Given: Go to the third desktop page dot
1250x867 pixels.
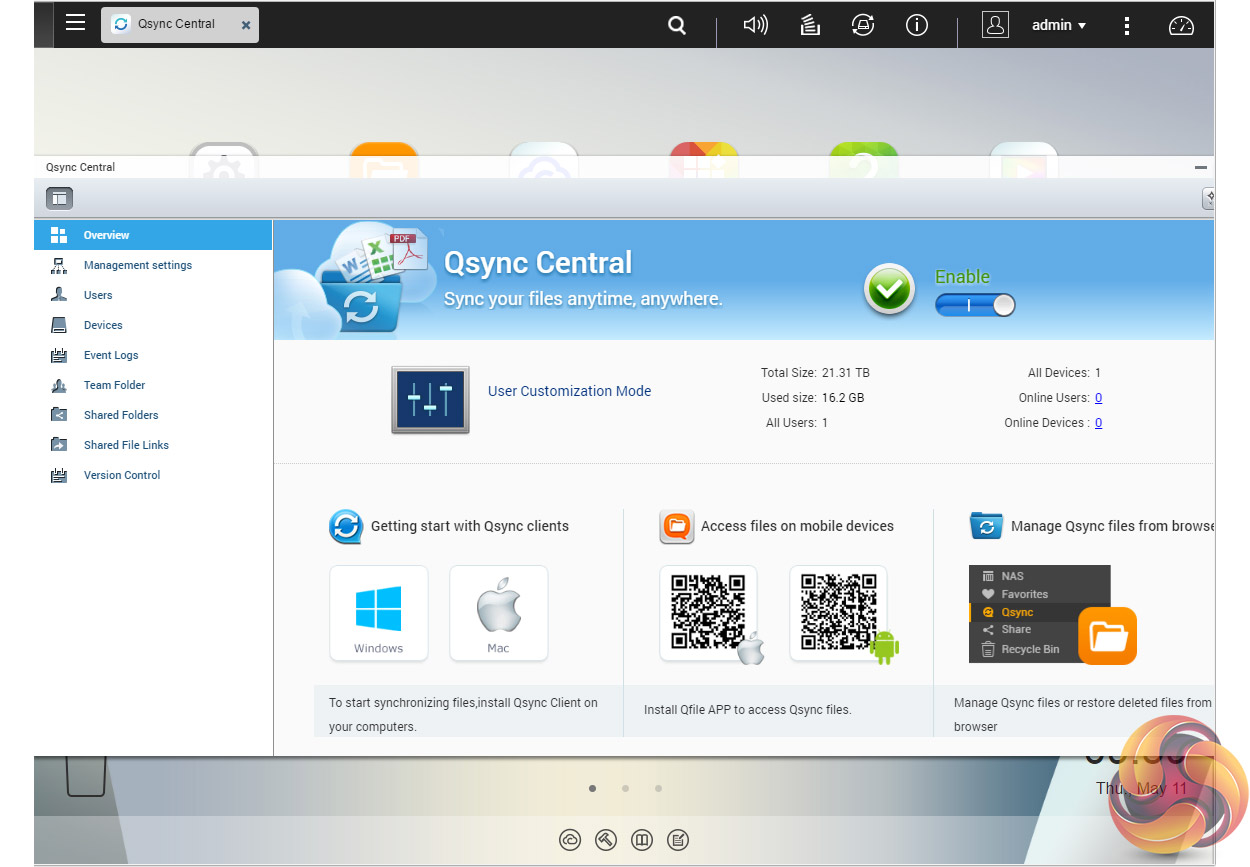Looking at the screenshot, I should click(658, 788).
